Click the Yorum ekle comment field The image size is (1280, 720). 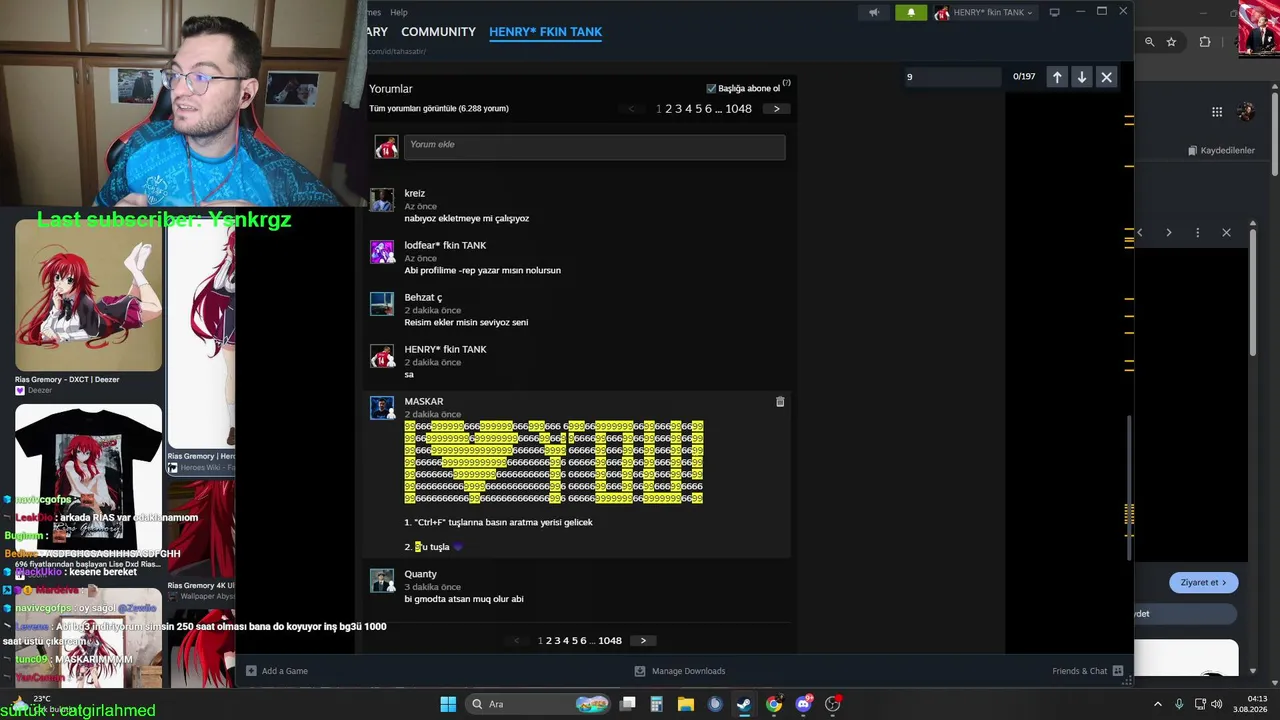(x=594, y=147)
